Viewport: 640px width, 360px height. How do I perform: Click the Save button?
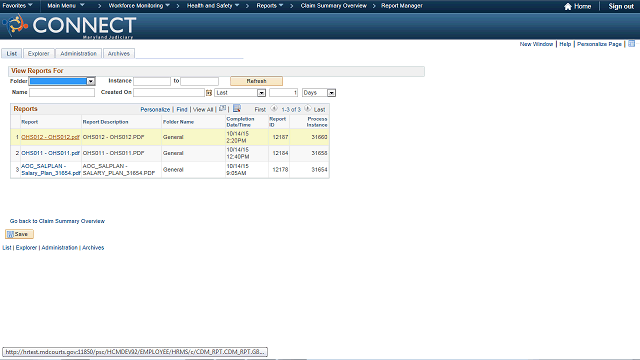19,234
